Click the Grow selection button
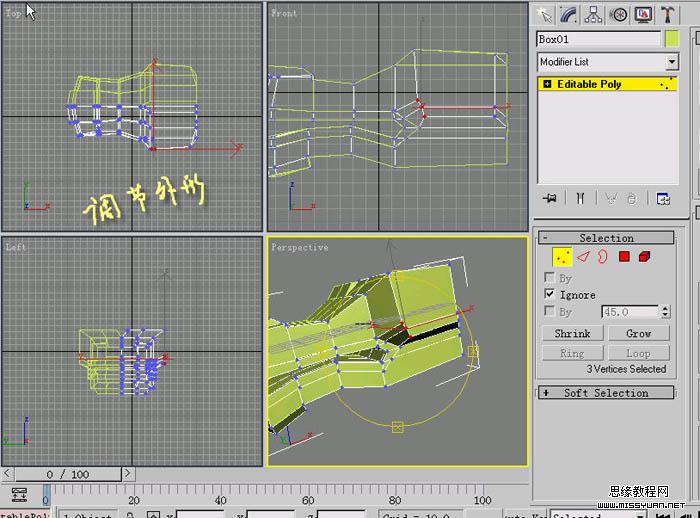Viewport: 700px width, 518px height. coord(638,333)
